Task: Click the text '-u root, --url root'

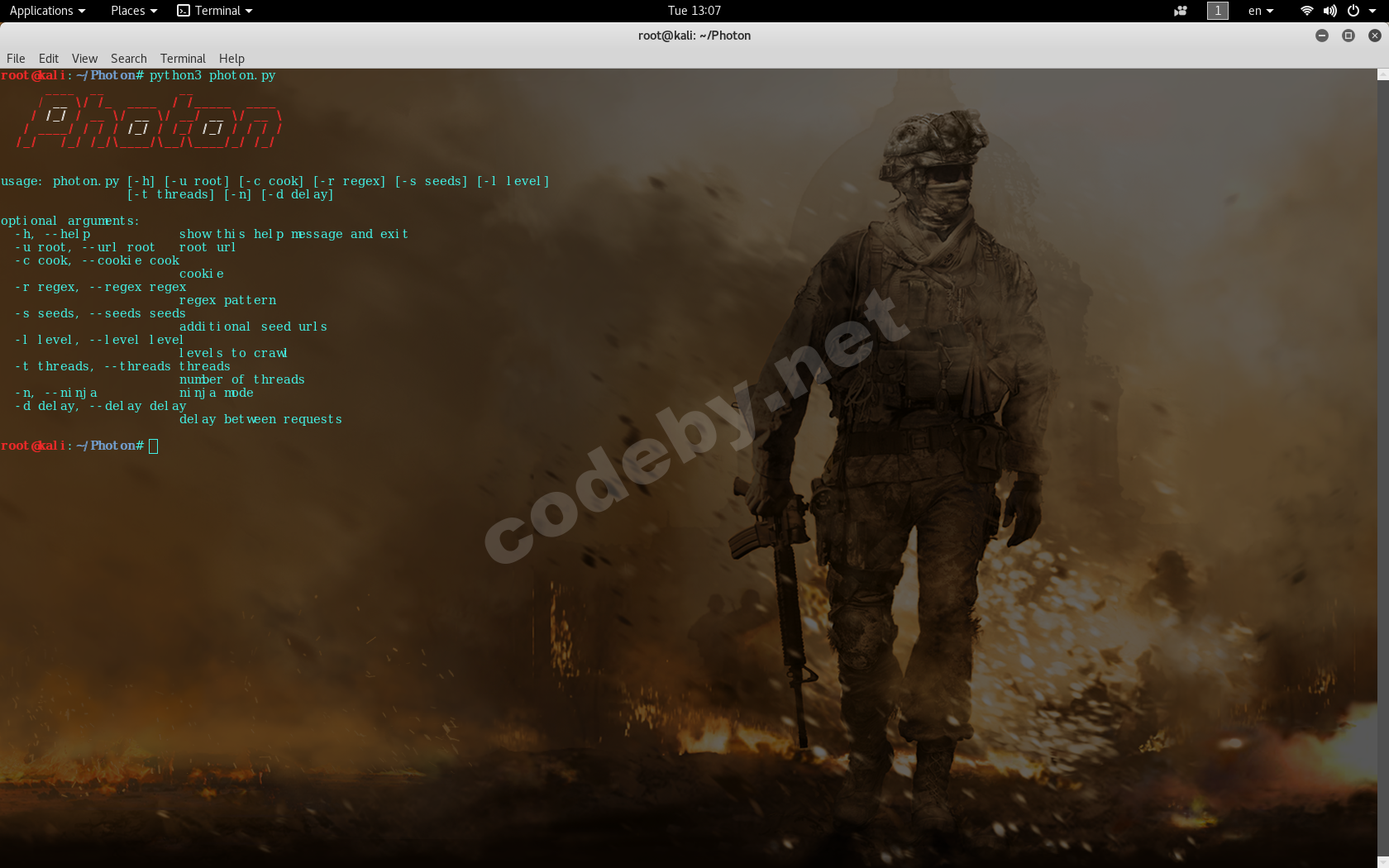Action: [x=84, y=247]
